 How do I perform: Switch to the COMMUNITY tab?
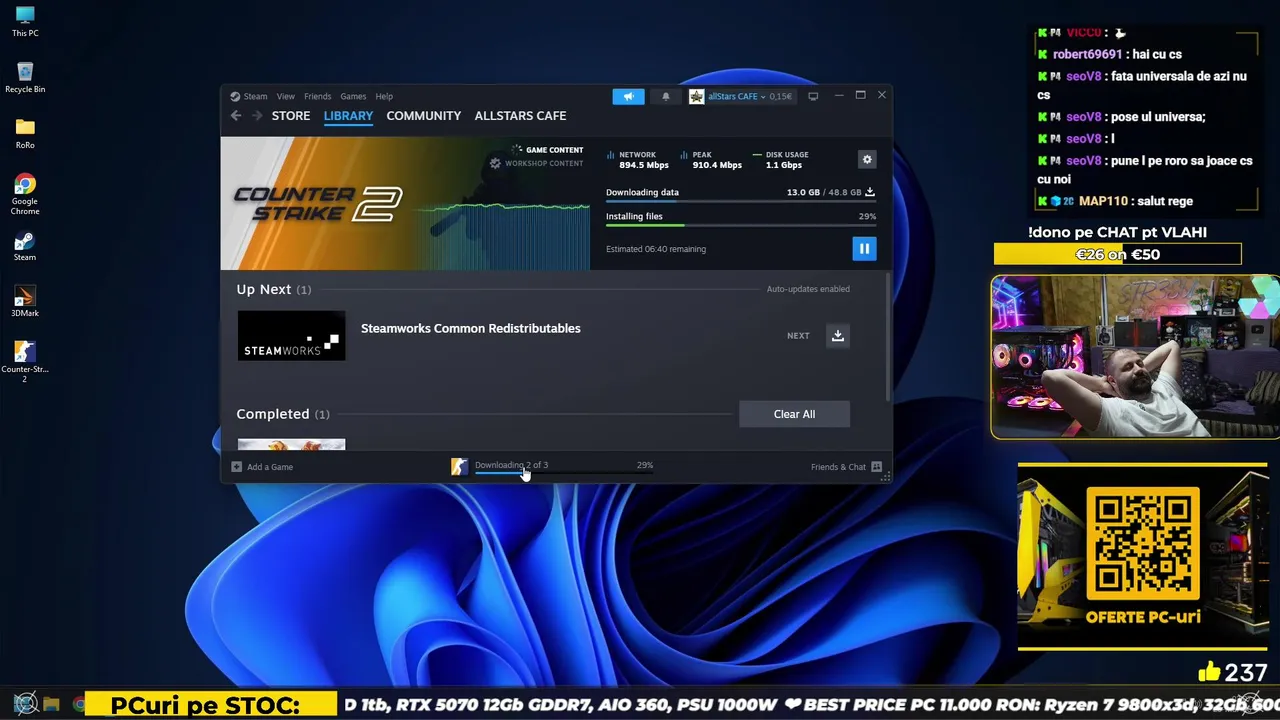(x=424, y=116)
